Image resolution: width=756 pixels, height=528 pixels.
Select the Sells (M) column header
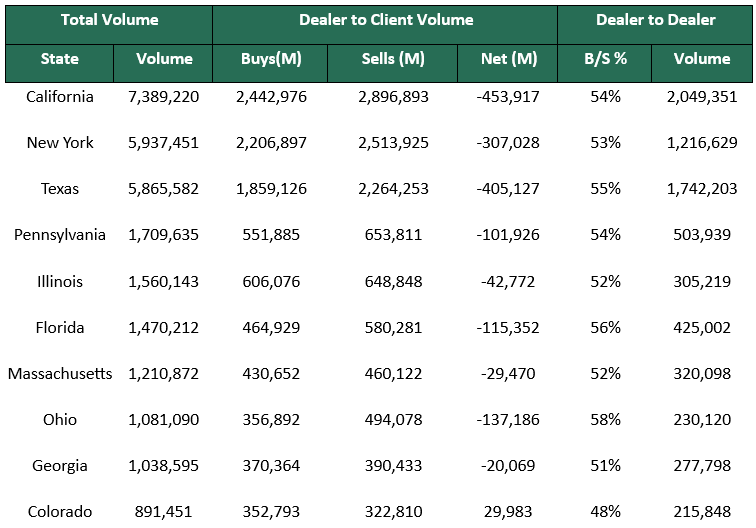(393, 59)
